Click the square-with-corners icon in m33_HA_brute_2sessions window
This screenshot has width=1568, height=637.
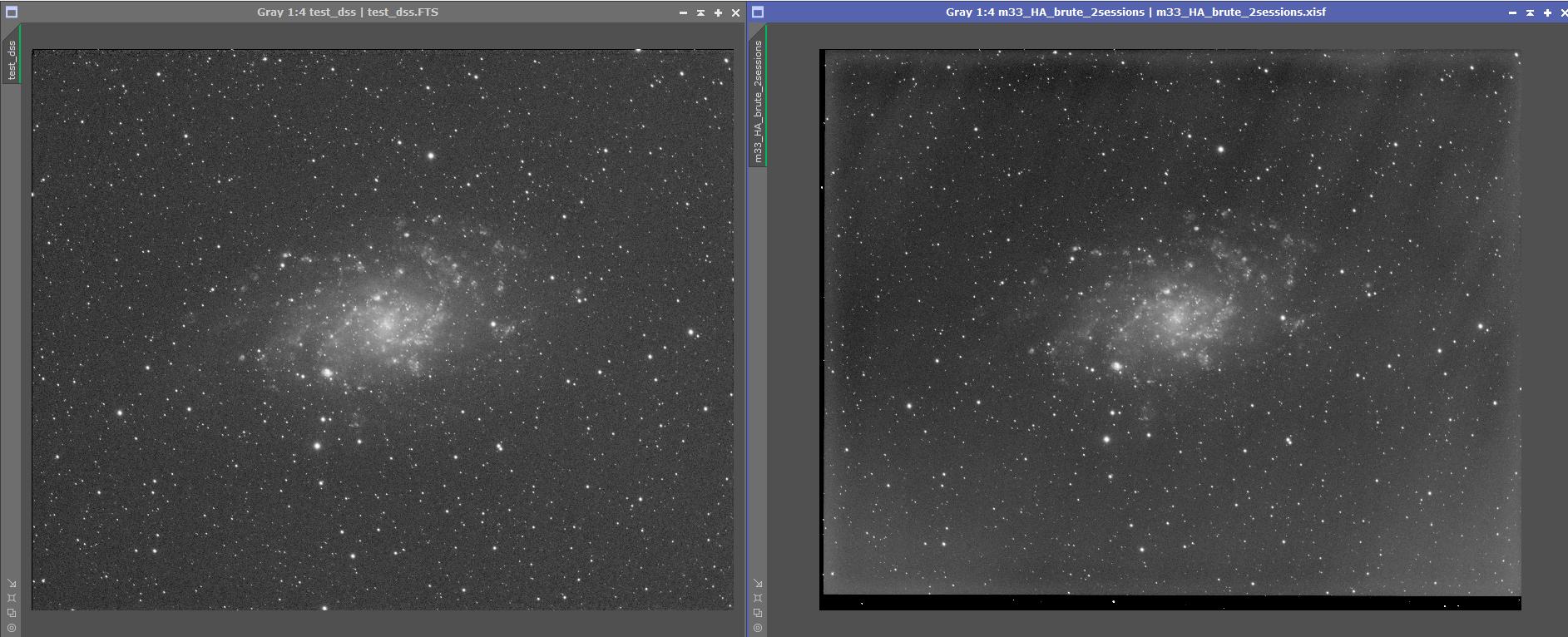point(758,598)
